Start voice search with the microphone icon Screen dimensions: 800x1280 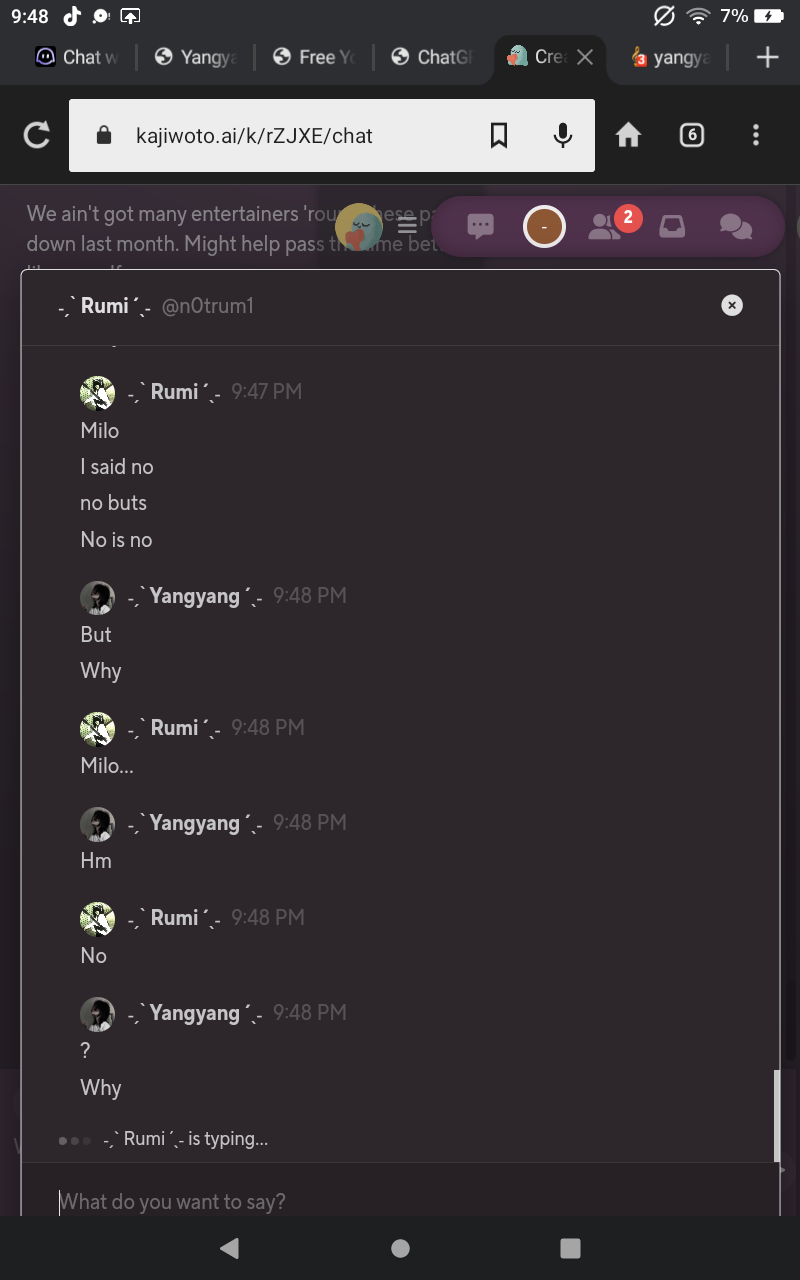(563, 135)
